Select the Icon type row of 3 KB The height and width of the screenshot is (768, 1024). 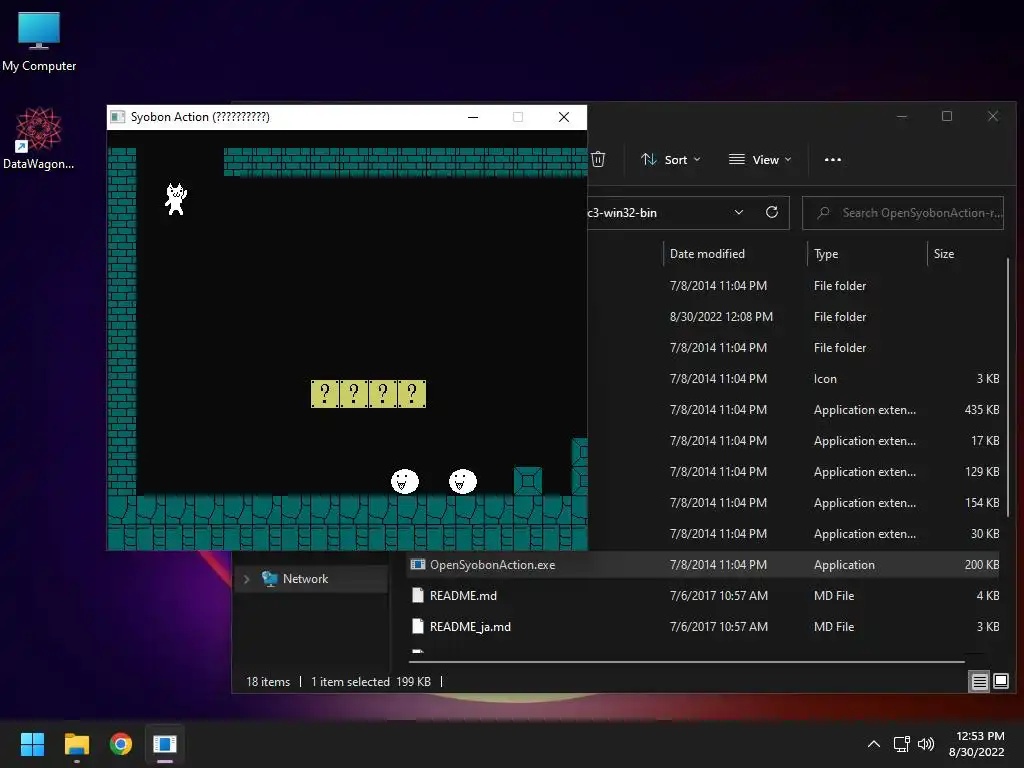tap(793, 379)
